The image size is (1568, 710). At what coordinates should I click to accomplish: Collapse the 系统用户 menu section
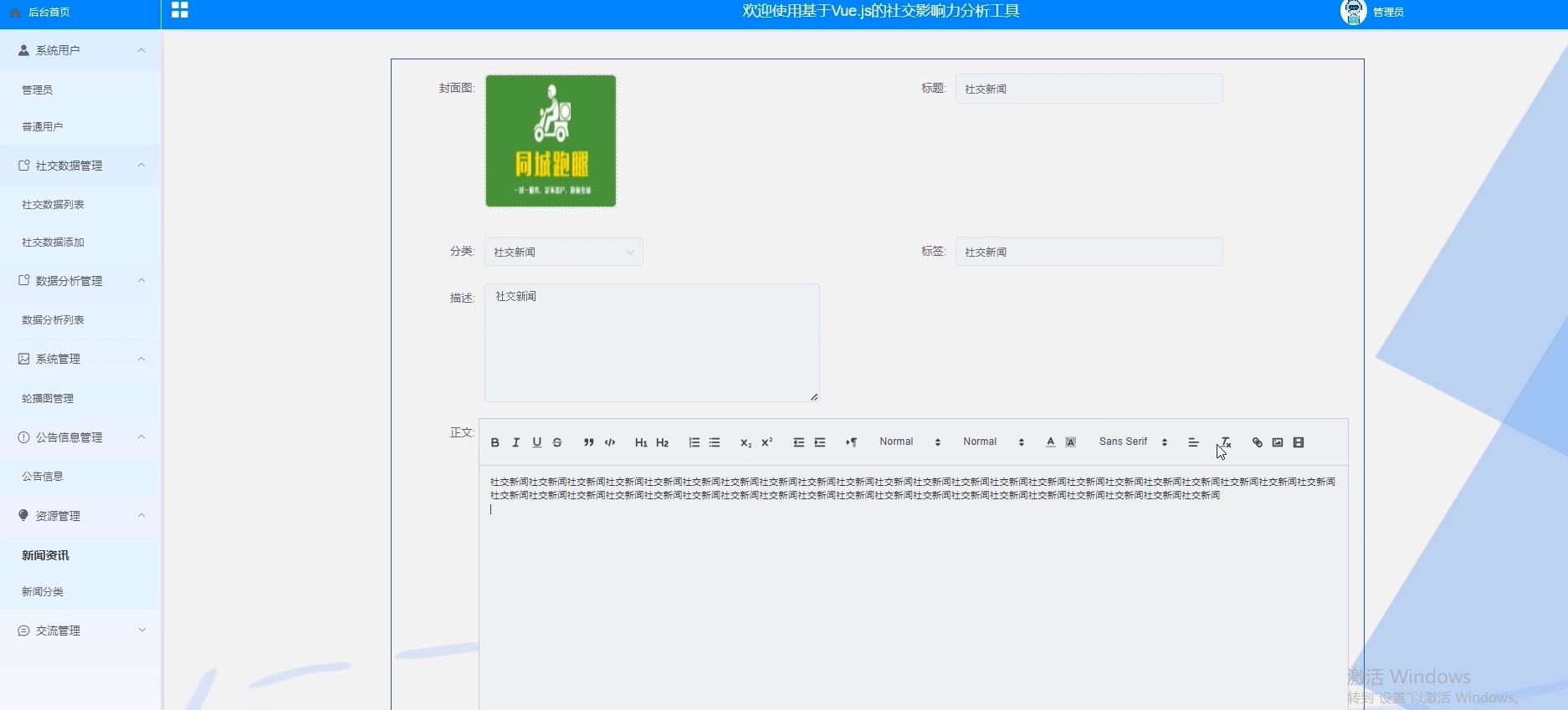tap(80, 50)
